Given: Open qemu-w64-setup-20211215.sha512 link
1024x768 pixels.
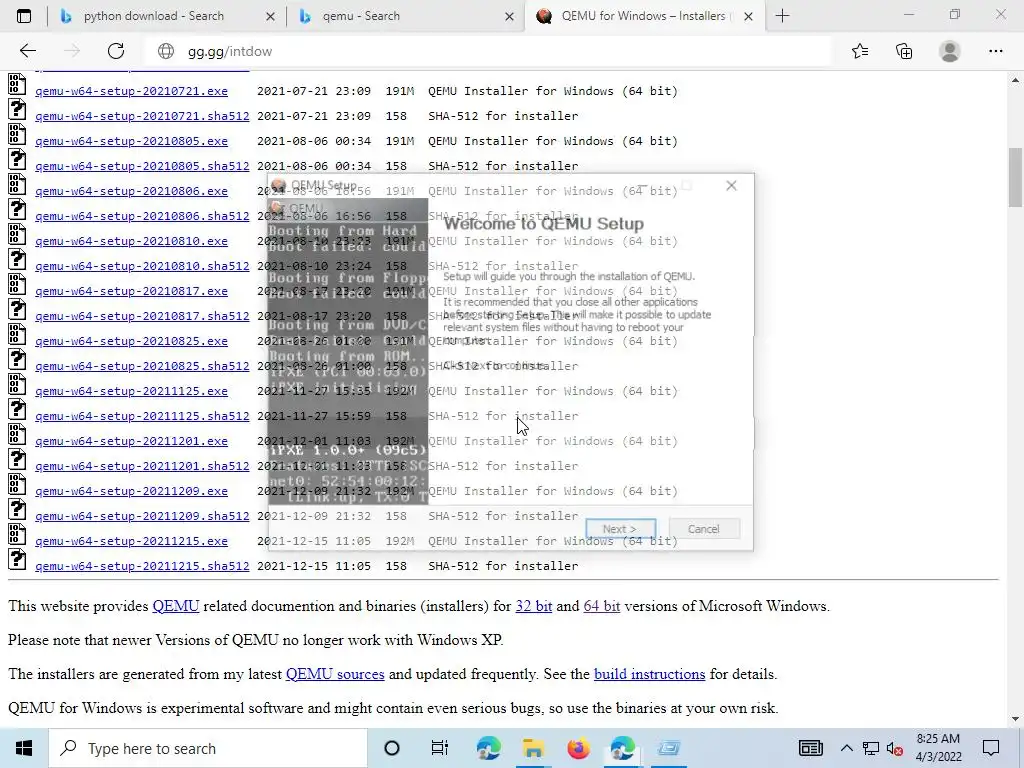Looking at the screenshot, I should (x=142, y=566).
